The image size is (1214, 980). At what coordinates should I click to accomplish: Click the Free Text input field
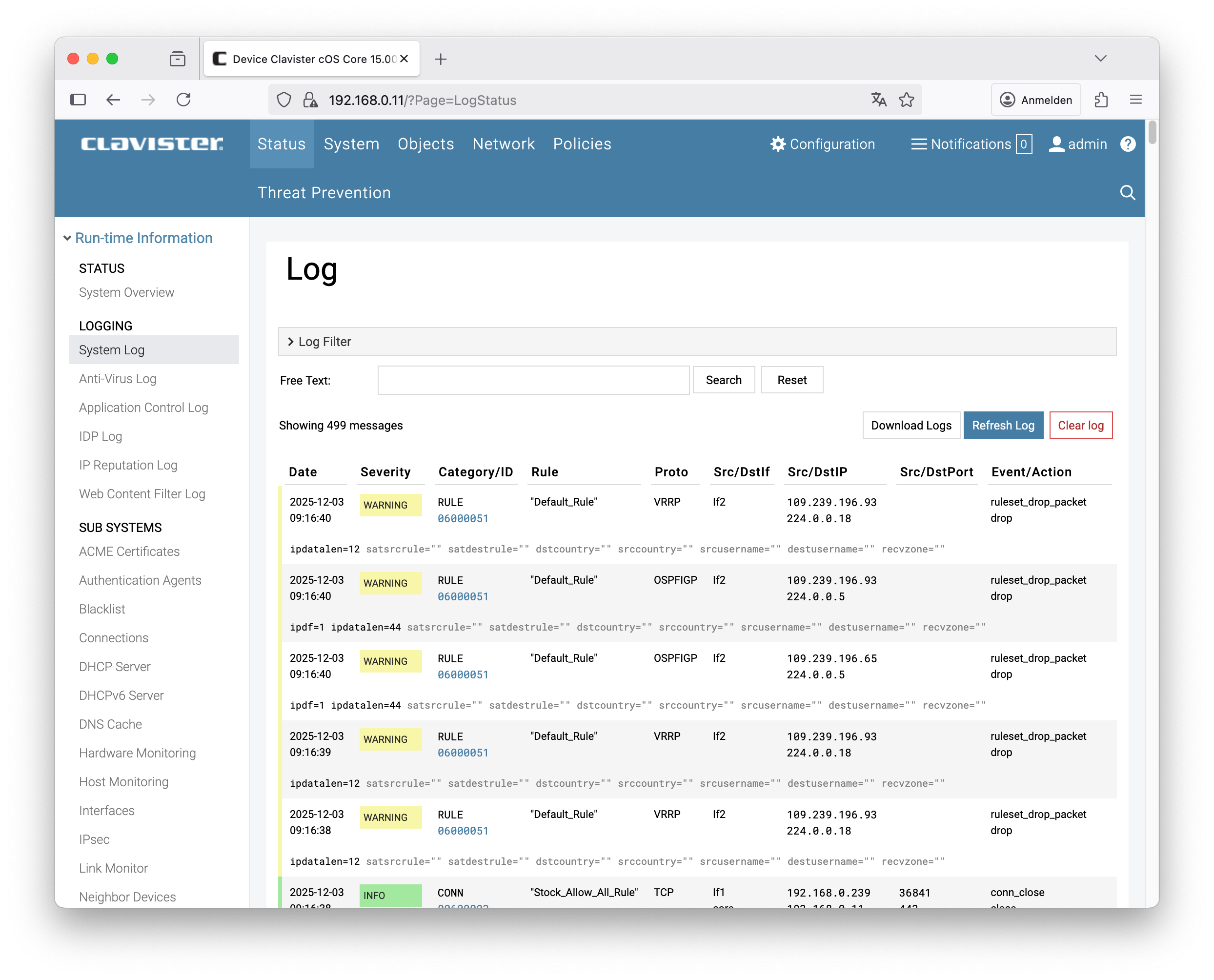coord(533,380)
